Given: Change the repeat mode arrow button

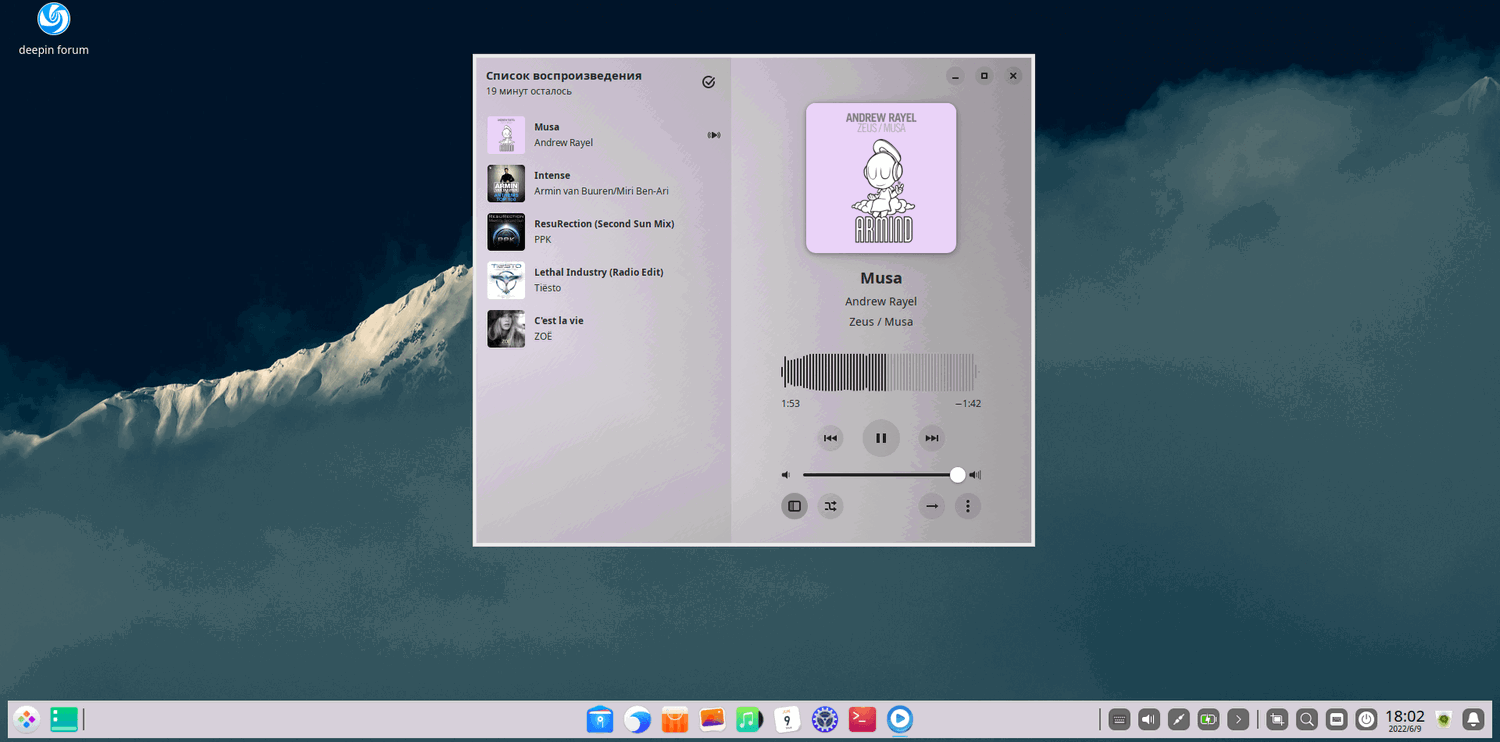Looking at the screenshot, I should click(x=932, y=506).
